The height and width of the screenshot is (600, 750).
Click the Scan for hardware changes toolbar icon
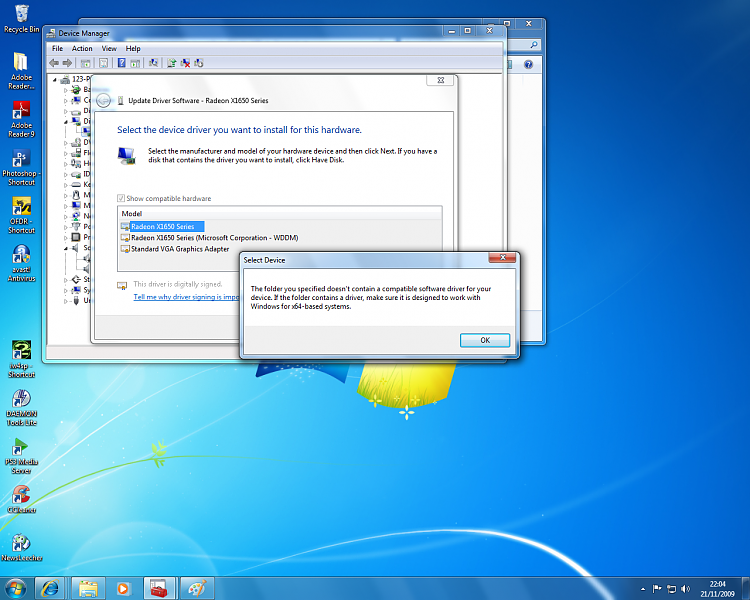pos(153,63)
